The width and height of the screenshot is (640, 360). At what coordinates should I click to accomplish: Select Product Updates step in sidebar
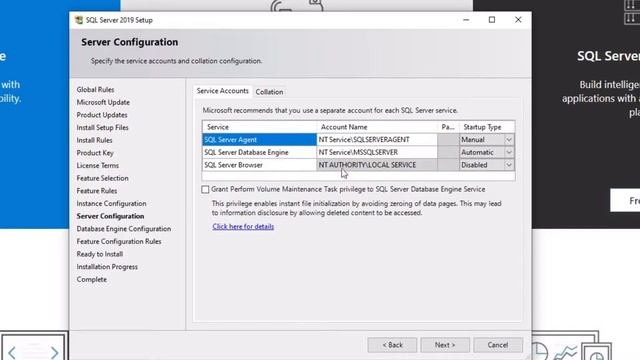click(x=102, y=115)
